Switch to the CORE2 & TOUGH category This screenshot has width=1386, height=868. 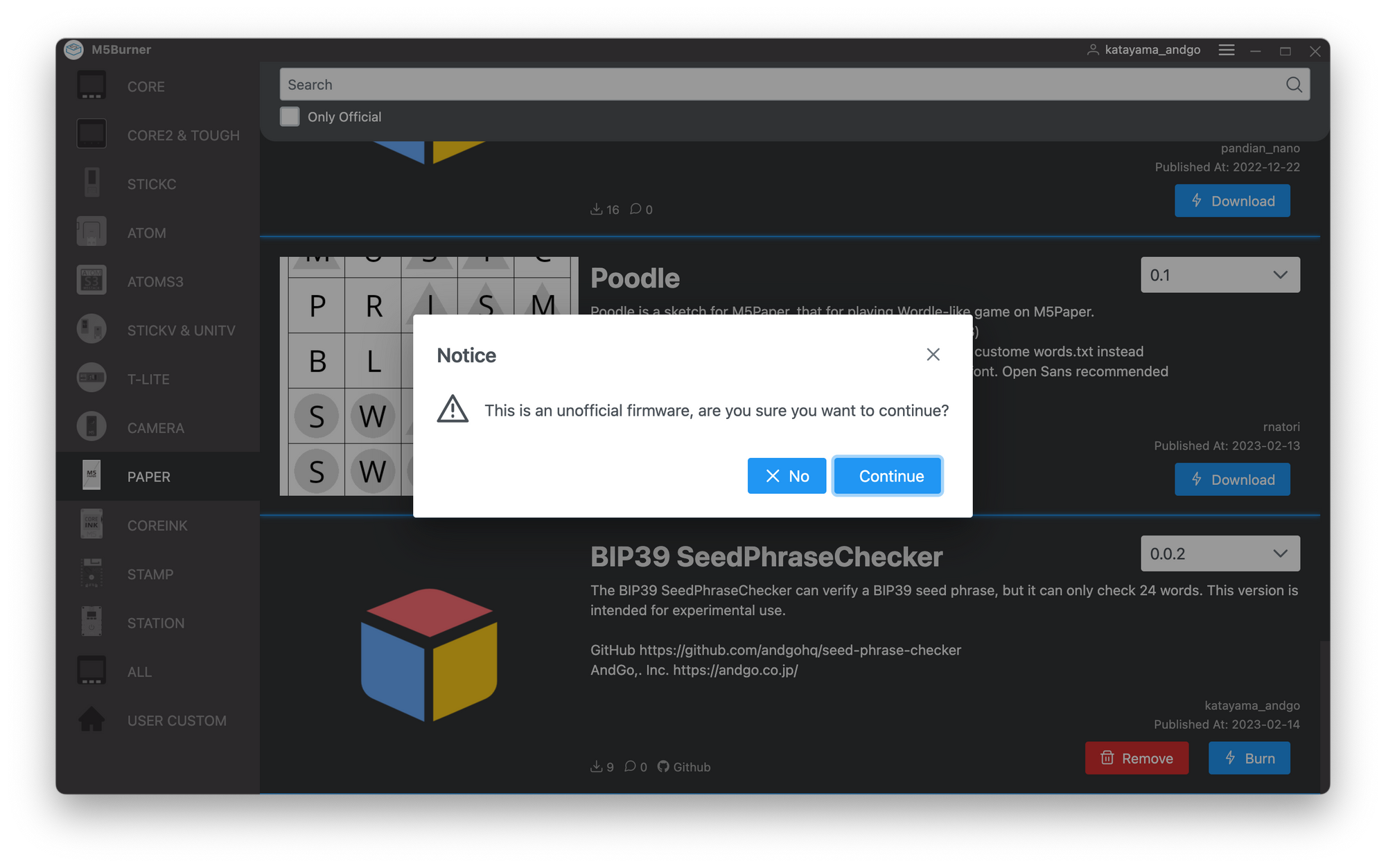tap(183, 135)
